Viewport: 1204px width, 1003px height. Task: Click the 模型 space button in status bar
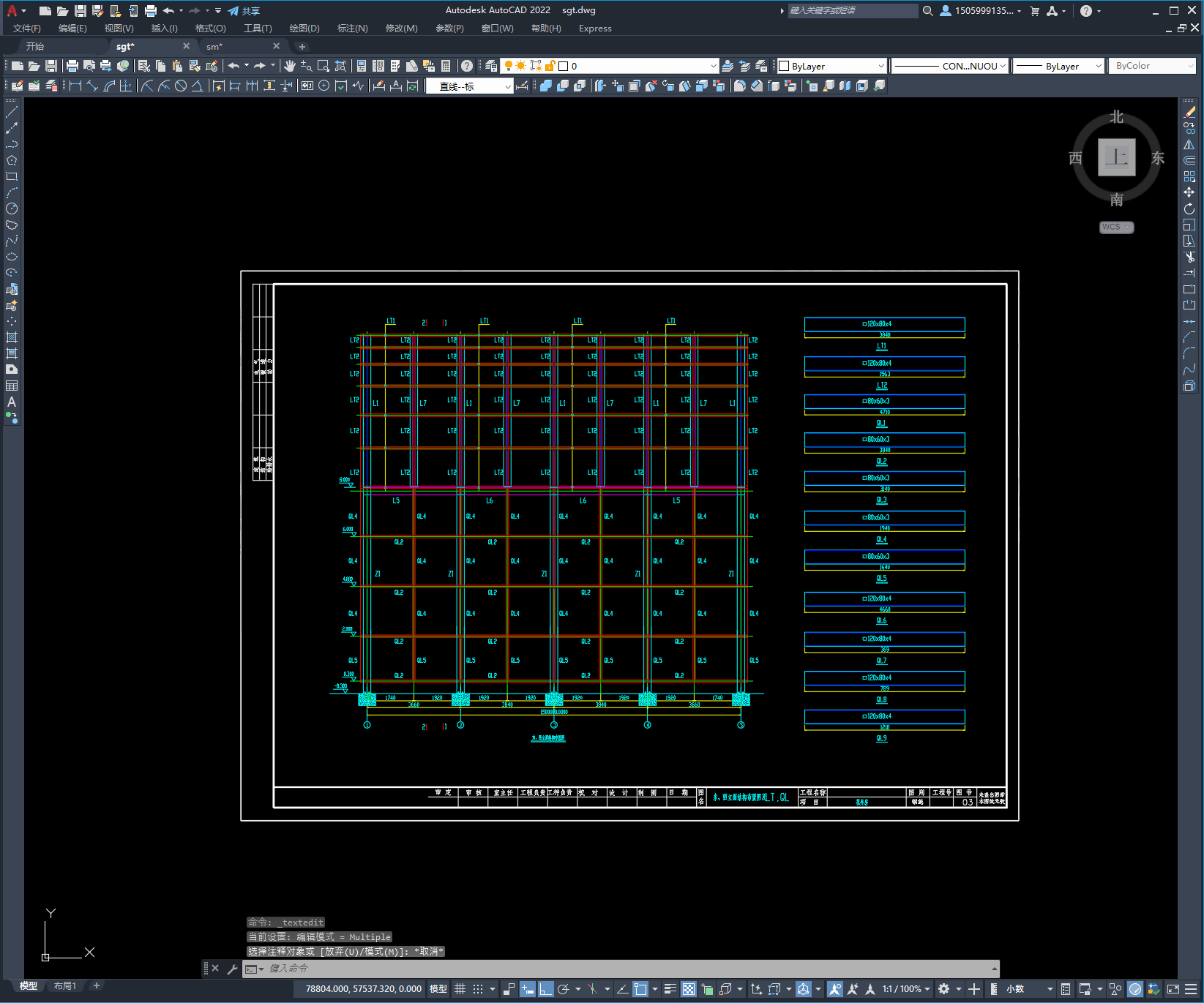point(438,989)
